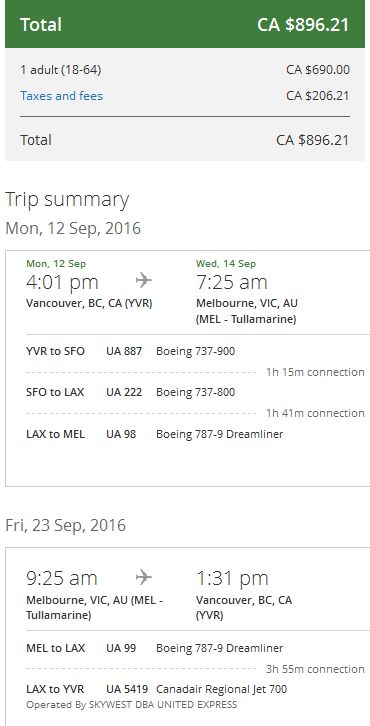Click the outbound flight airplane icon

point(144,280)
